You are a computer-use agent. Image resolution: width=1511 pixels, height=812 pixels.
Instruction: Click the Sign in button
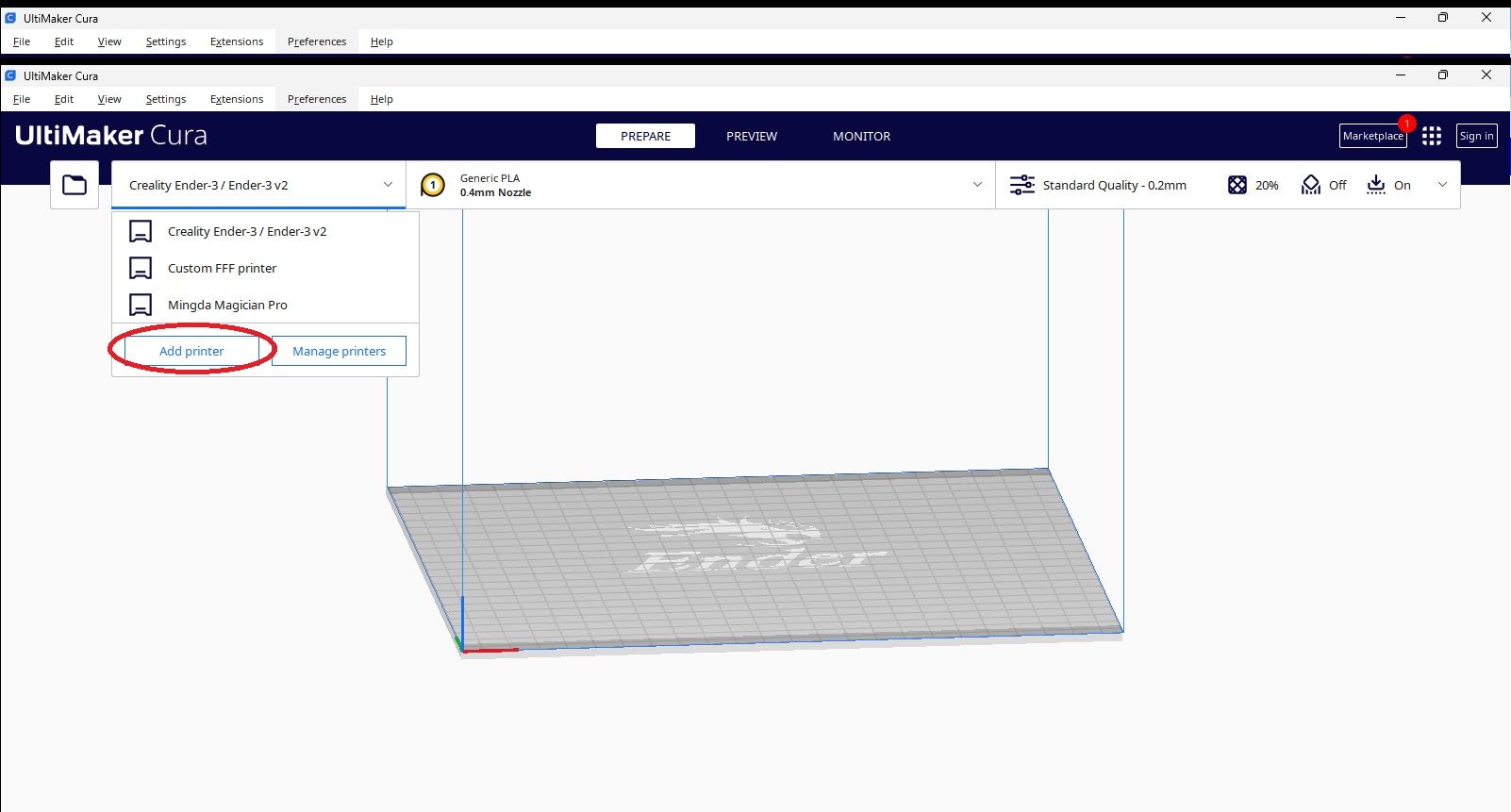click(x=1477, y=136)
